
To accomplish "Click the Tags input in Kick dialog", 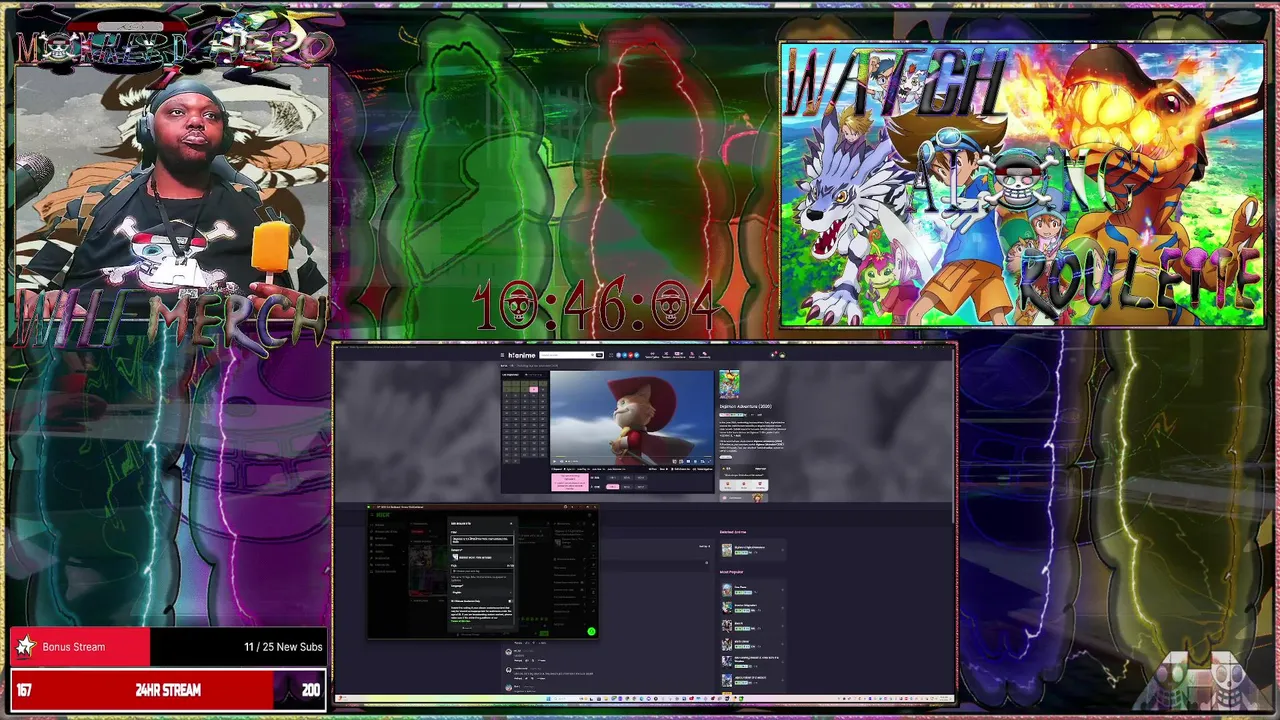I will pyautogui.click(x=482, y=571).
